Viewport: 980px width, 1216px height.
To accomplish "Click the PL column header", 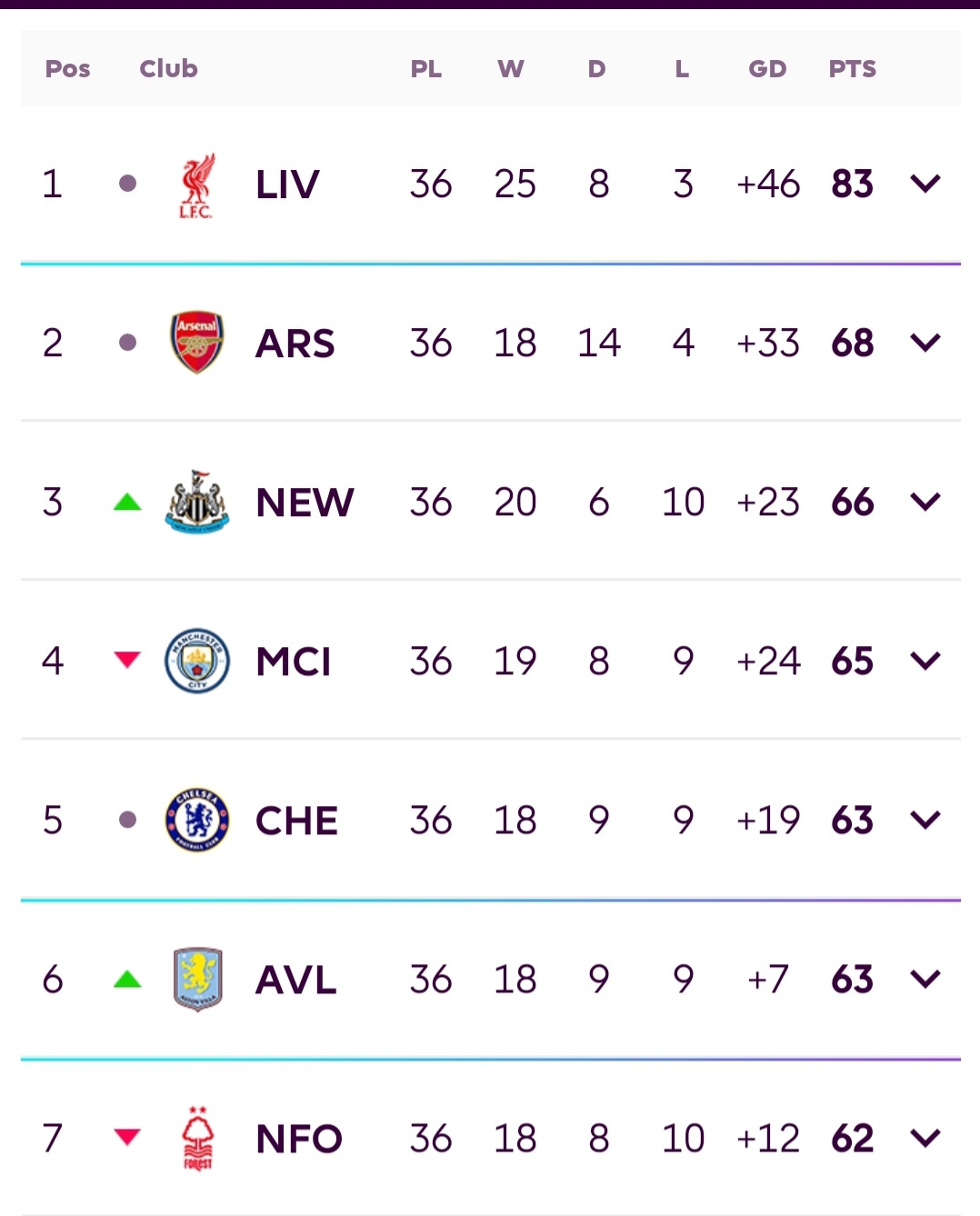I will click(x=427, y=68).
